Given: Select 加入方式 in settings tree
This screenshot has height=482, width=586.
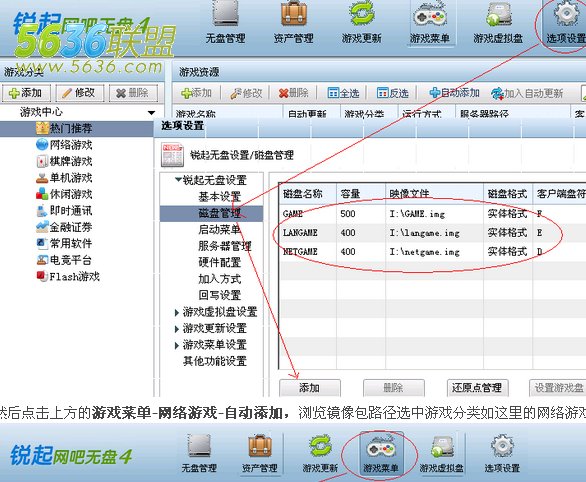Looking at the screenshot, I should [220, 279].
